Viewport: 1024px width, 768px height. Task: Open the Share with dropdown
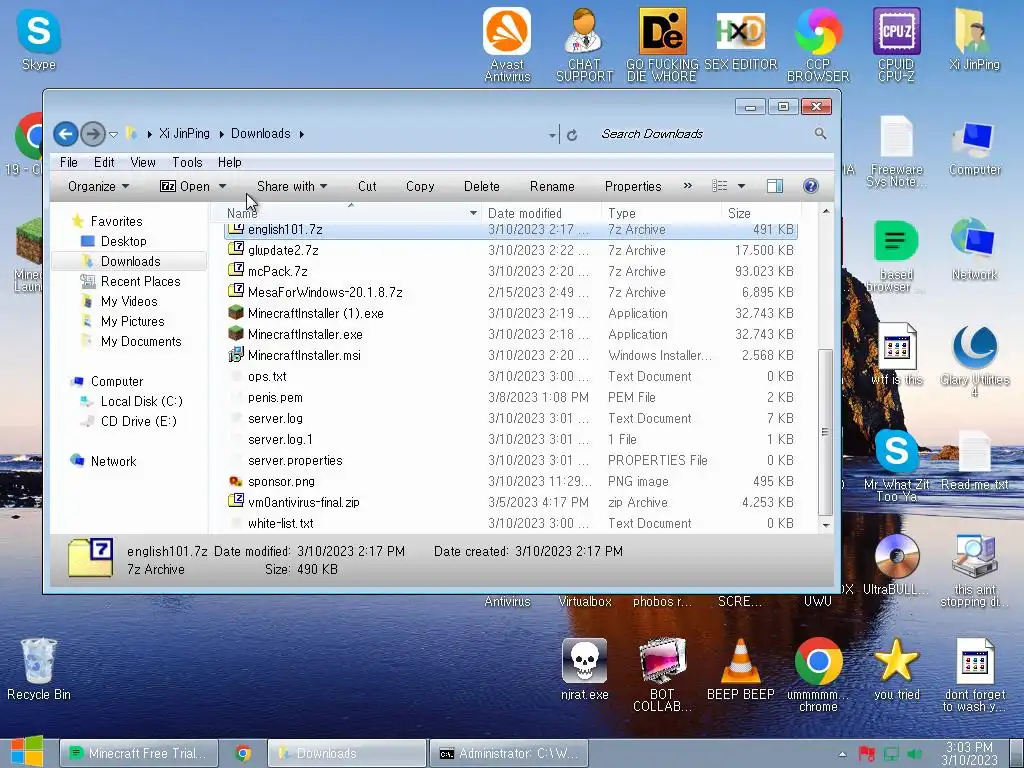pos(292,186)
